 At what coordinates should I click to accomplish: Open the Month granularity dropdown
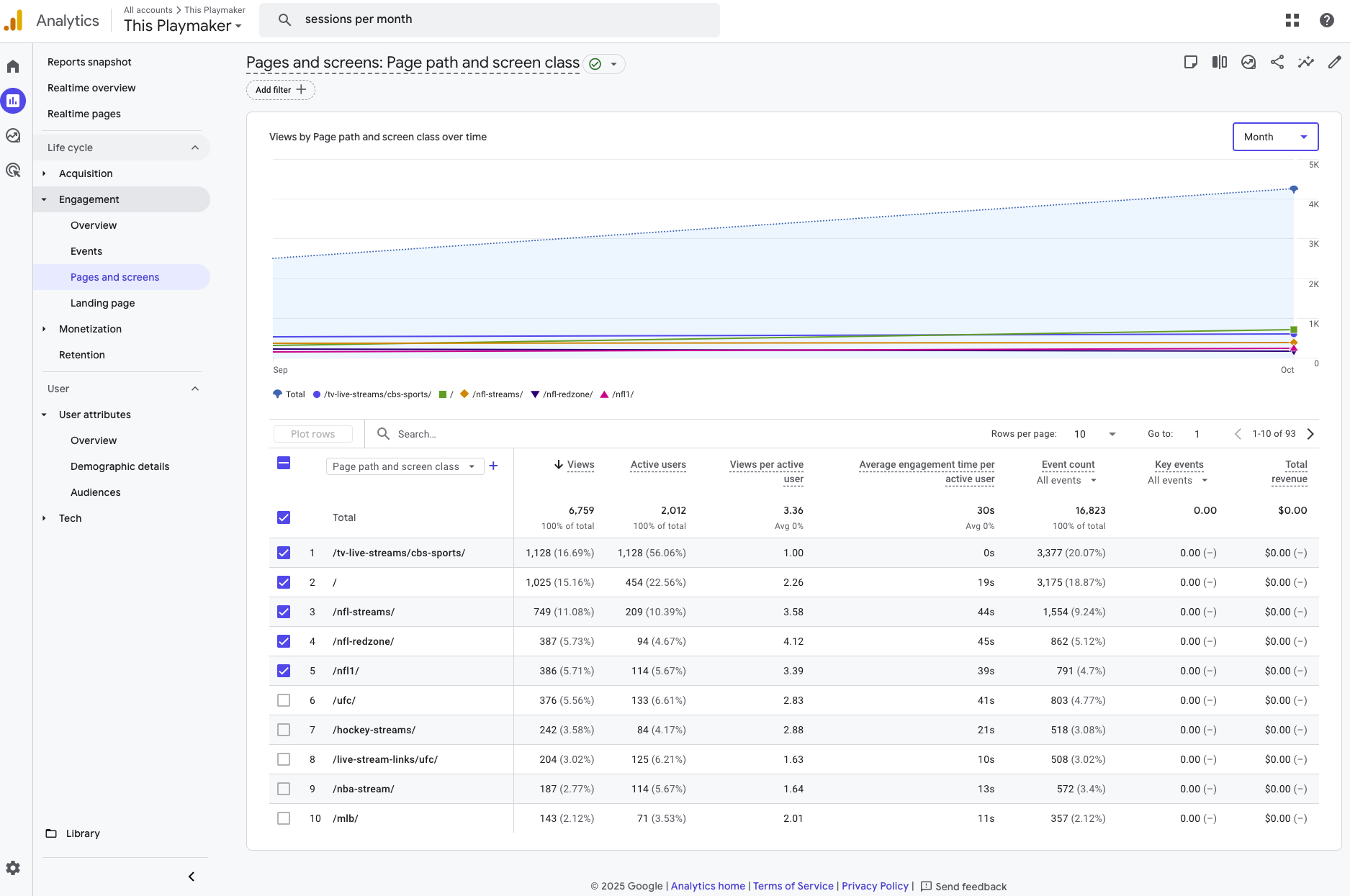pos(1275,137)
